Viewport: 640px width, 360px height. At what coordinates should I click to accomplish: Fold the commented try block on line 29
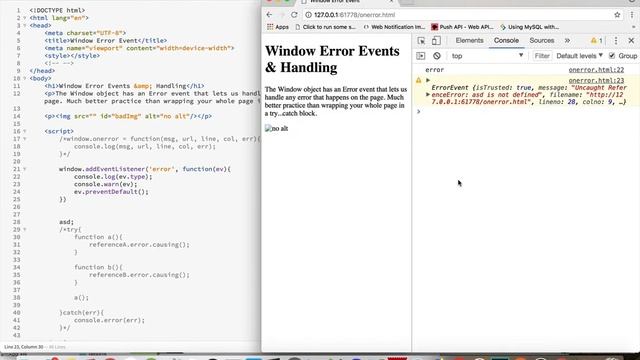[x=24, y=229]
